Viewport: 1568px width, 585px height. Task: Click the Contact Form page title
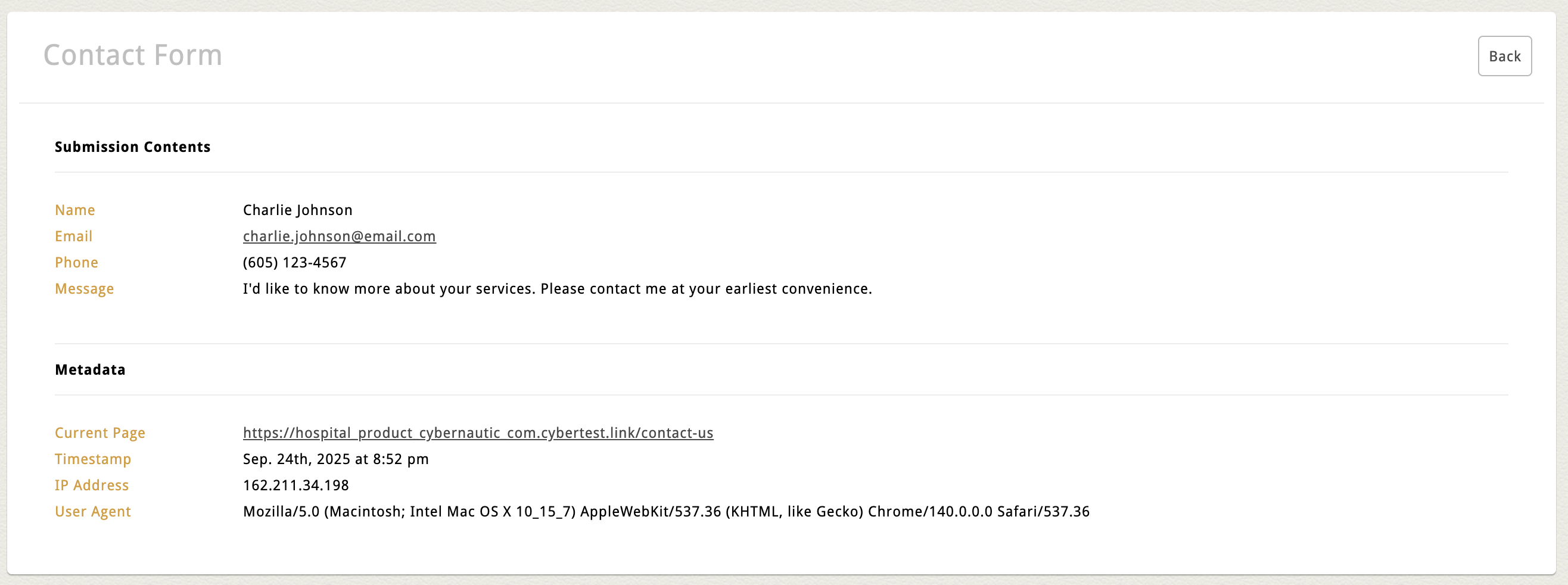click(x=133, y=55)
